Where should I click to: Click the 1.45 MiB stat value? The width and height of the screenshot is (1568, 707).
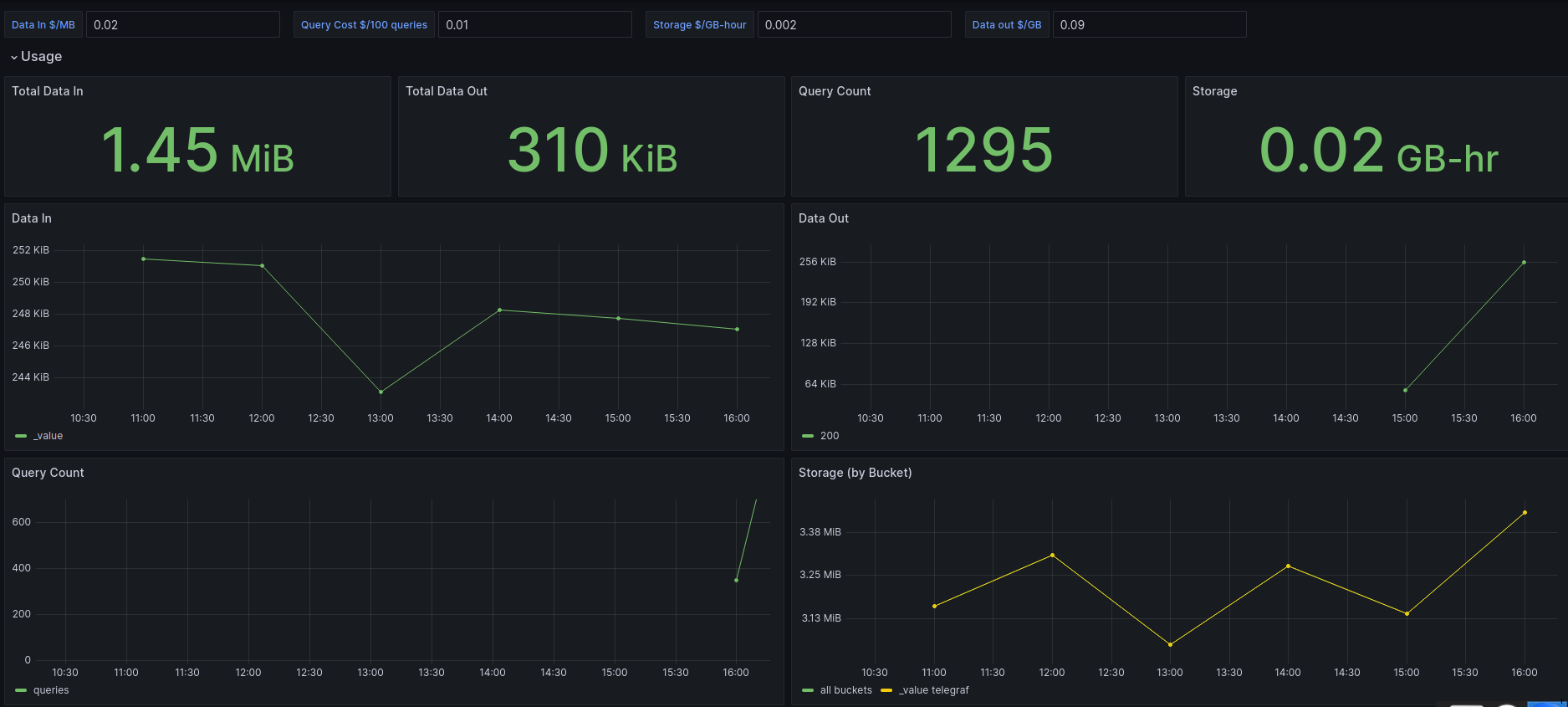pos(197,151)
